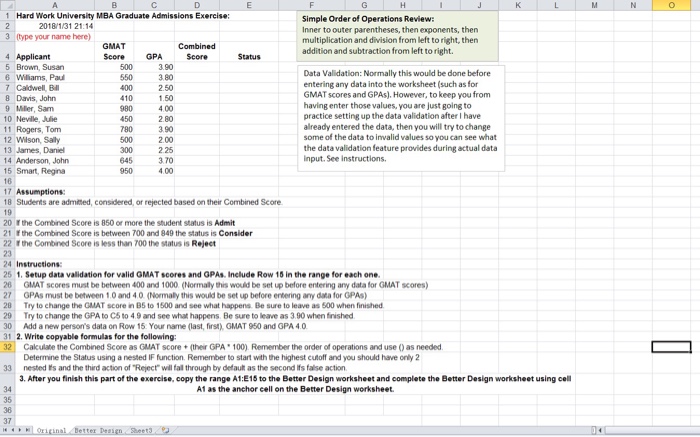
Task: Click the Data Validation note text box
Action: 401,118
